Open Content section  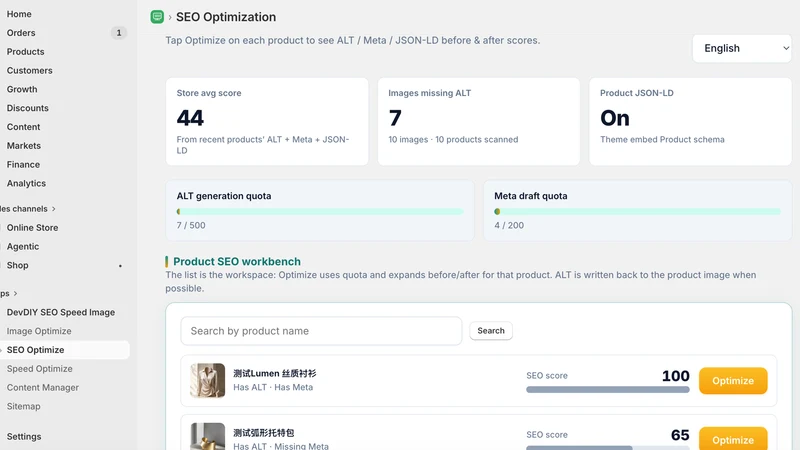[23, 127]
